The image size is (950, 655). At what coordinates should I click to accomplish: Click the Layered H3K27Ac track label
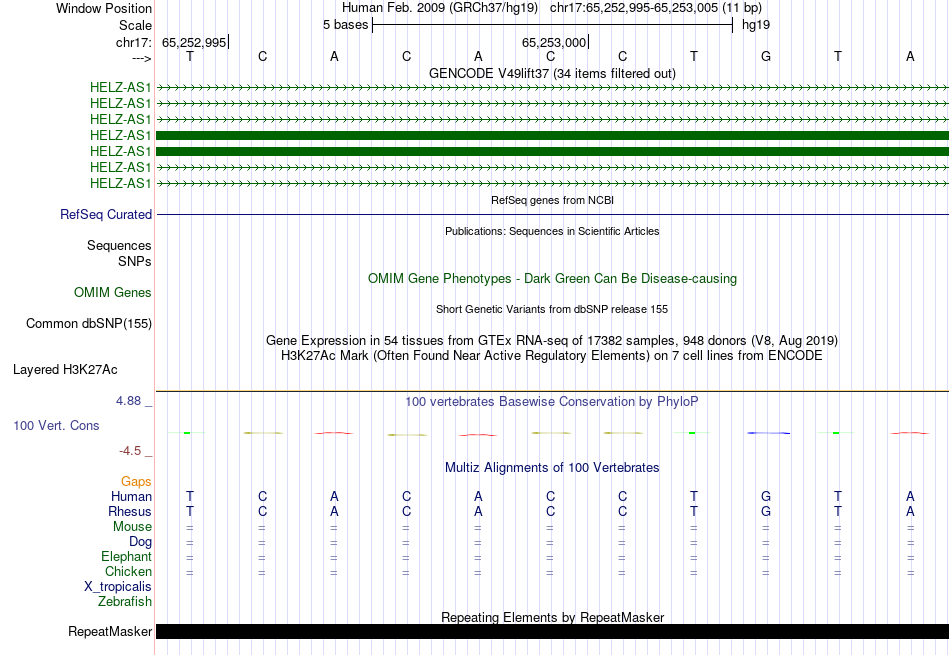tap(65, 370)
